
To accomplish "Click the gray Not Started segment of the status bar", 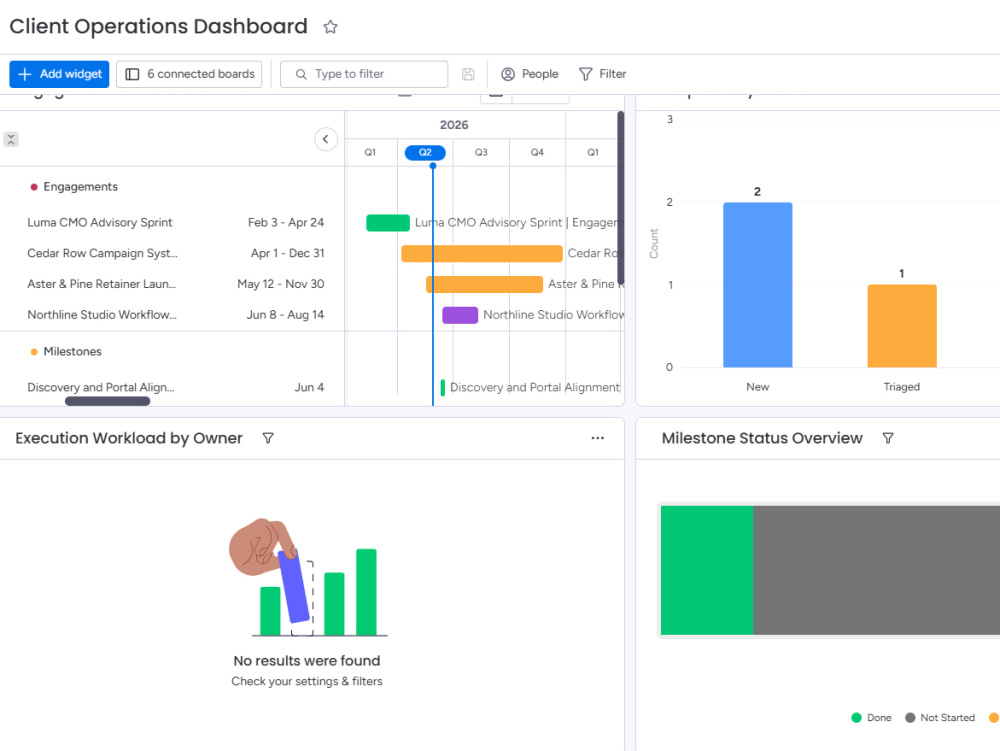I will click(876, 570).
